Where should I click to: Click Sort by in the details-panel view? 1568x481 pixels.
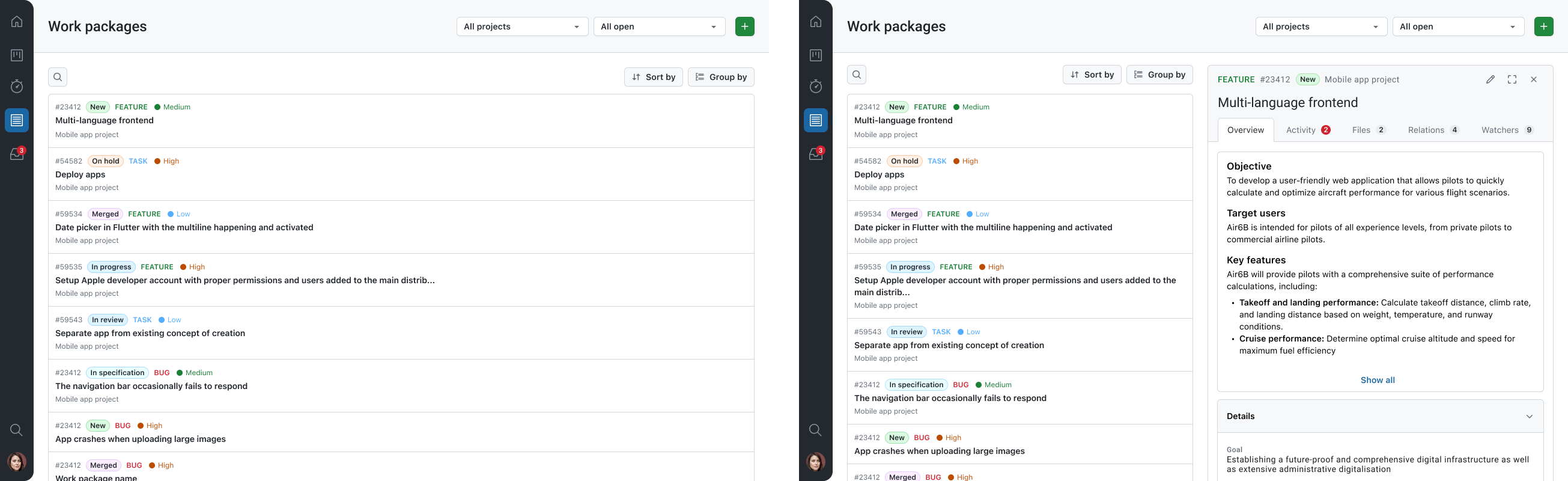coord(1092,75)
